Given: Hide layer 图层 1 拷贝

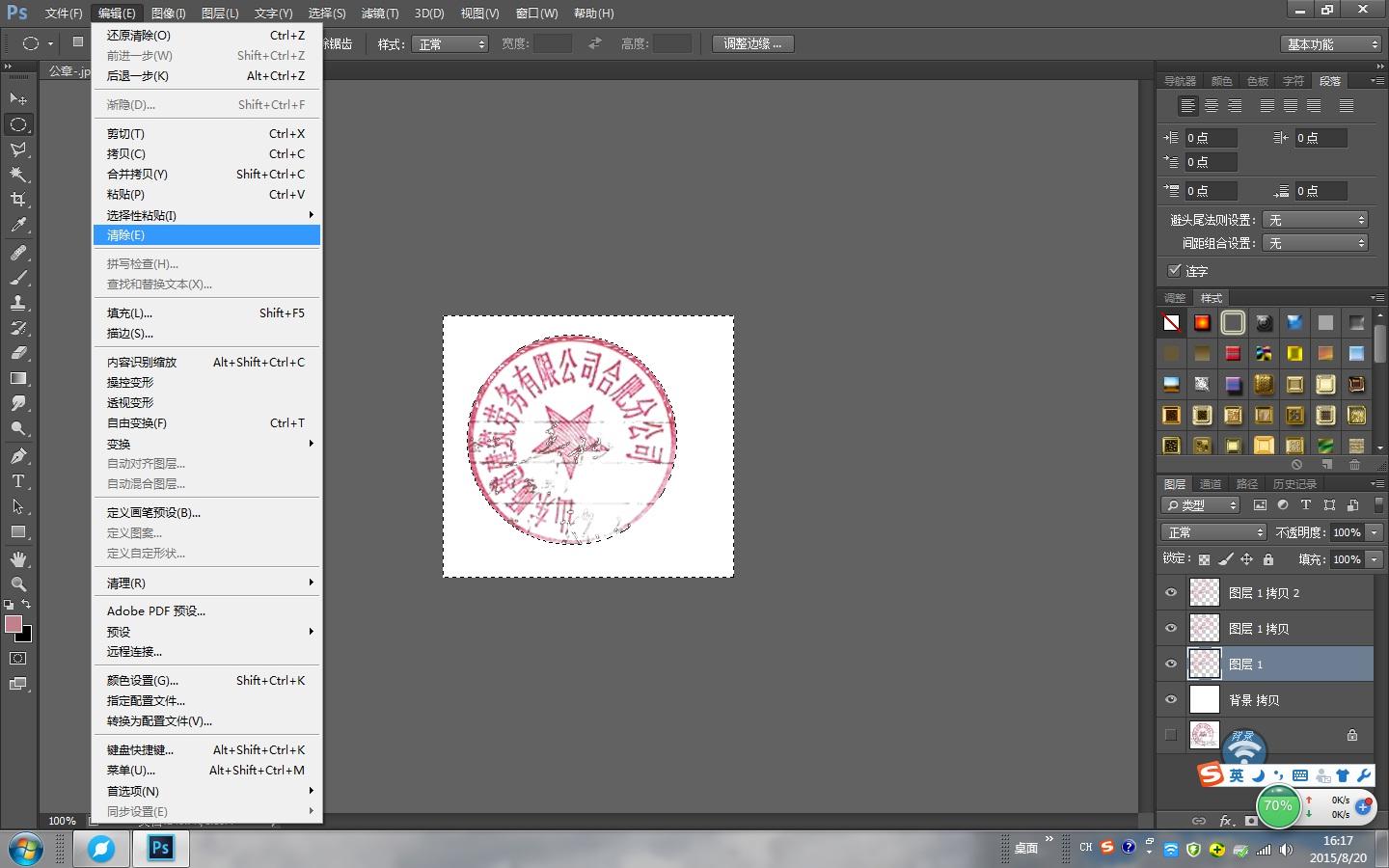Looking at the screenshot, I should click(1171, 629).
